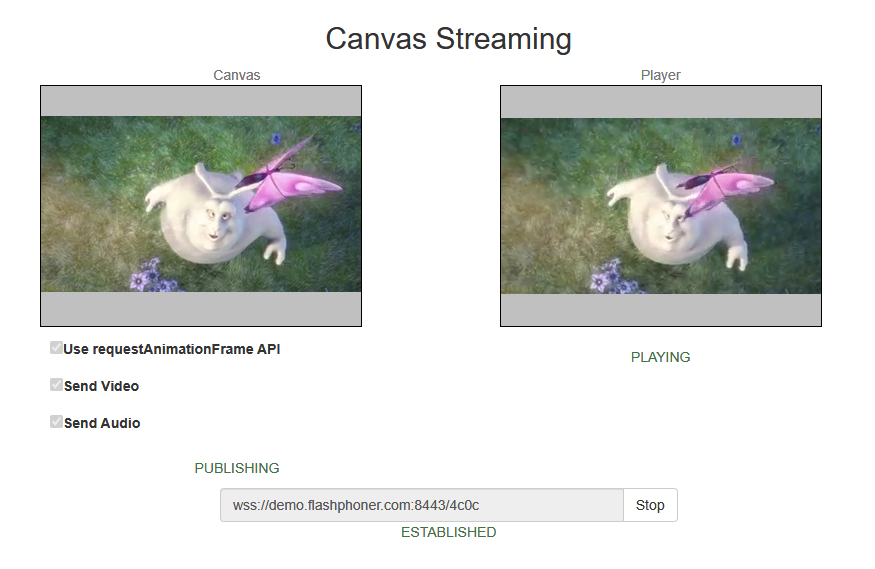875x569 pixels.
Task: Click the 'Send Audio' label text
Action: point(102,423)
